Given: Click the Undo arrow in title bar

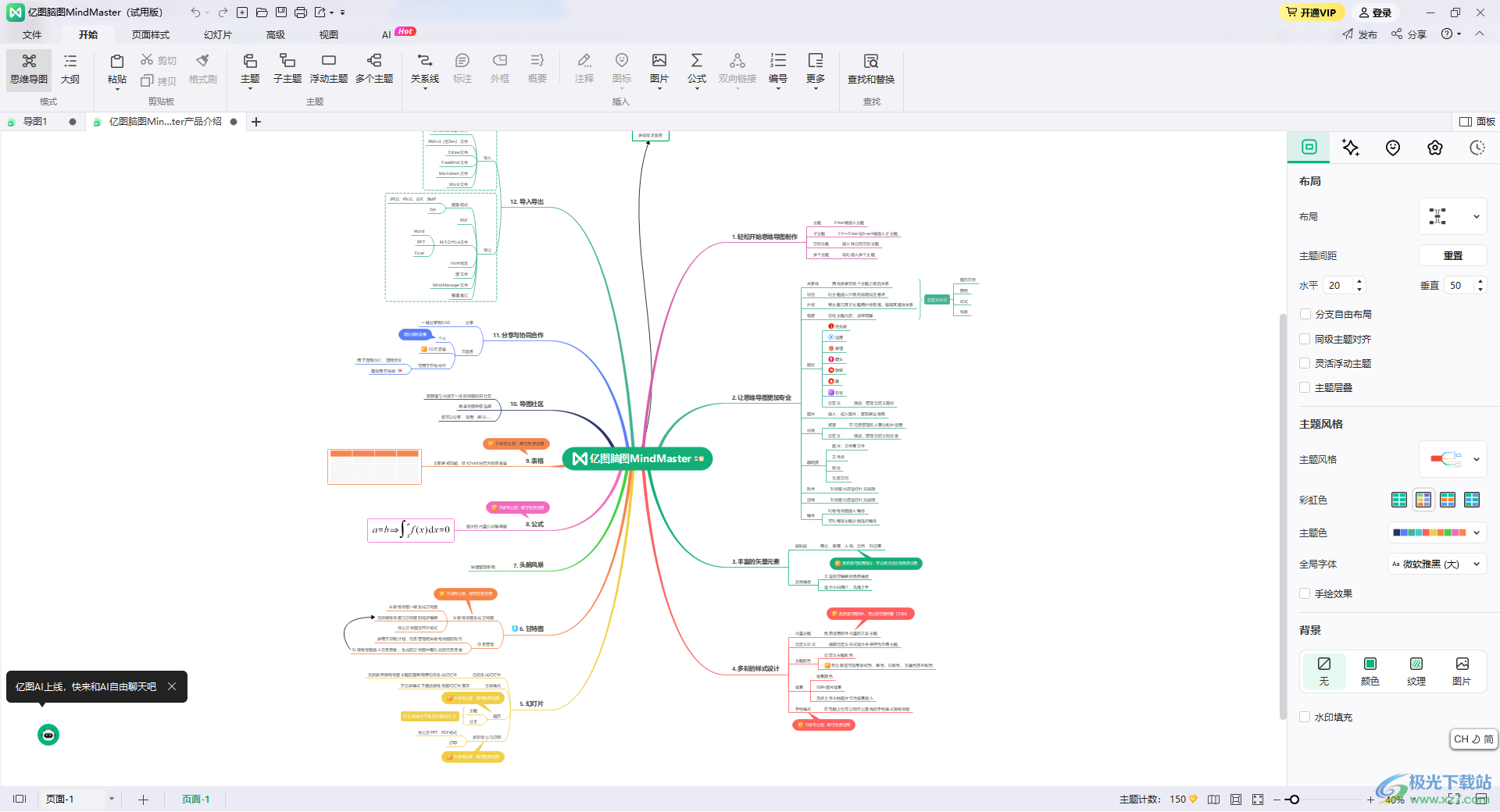Looking at the screenshot, I should [195, 12].
